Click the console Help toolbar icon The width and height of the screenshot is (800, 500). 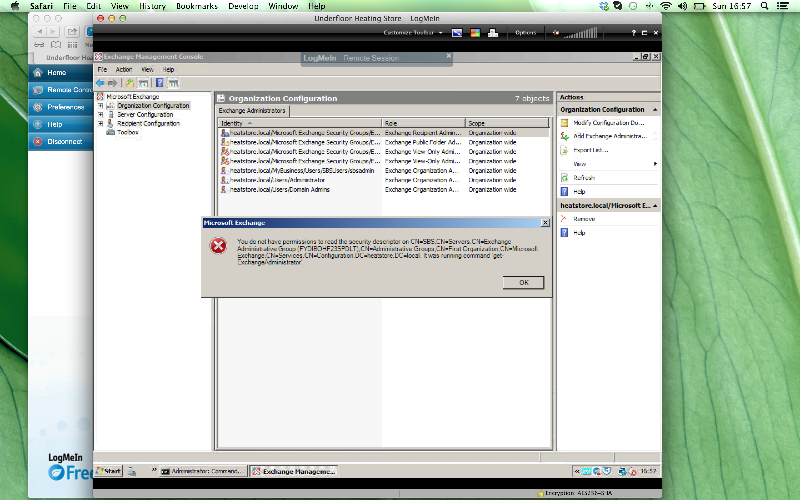pyautogui.click(x=160, y=83)
